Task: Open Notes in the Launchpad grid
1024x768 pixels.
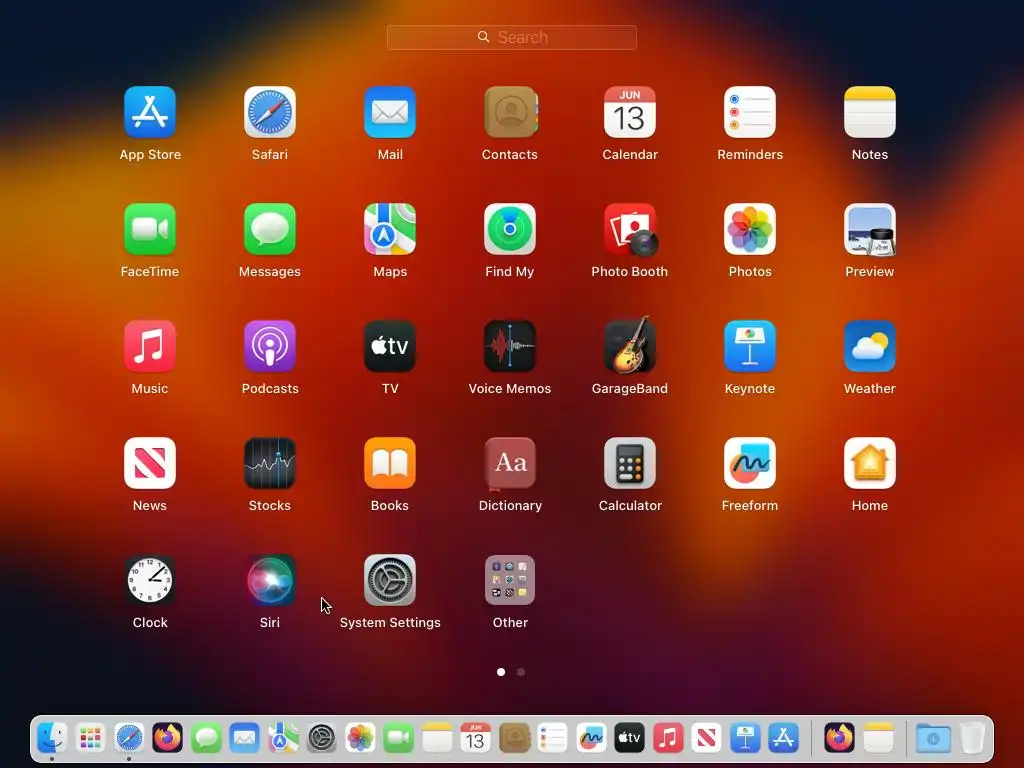Action: coord(870,112)
